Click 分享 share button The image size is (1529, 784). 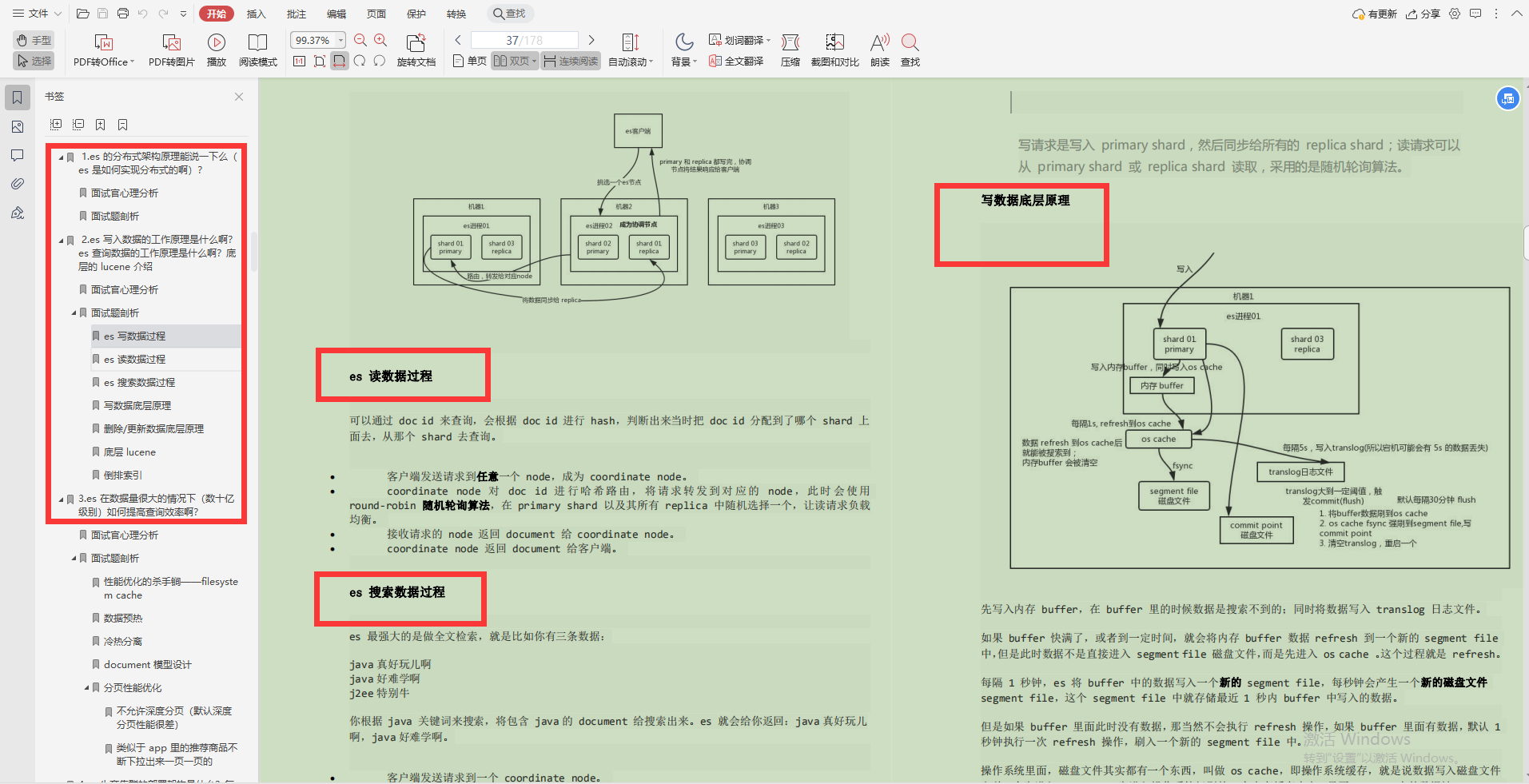tap(1423, 14)
